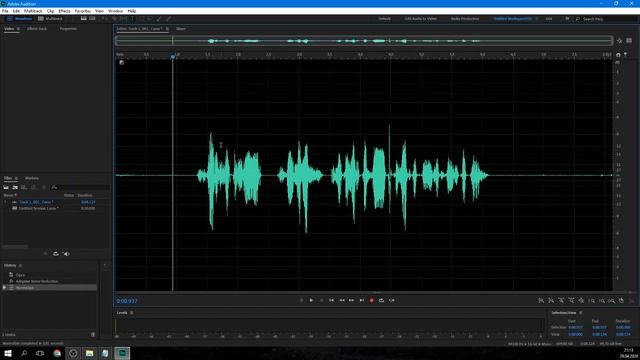Open the History panel menu
The height and width of the screenshot is (360, 640).
point(20,266)
